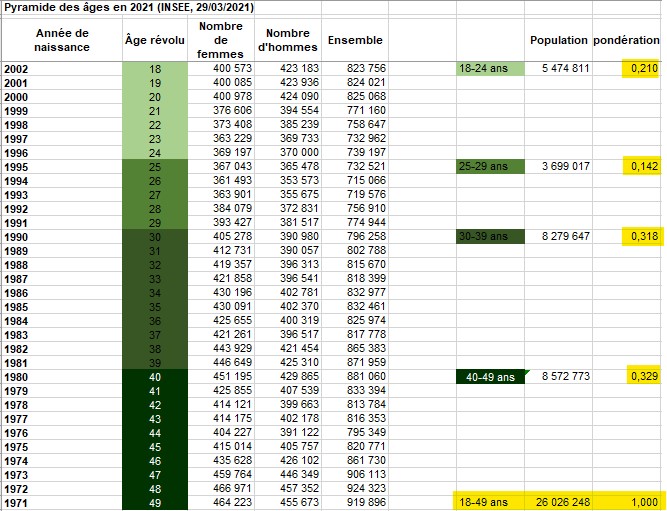Viewport: 667px width, 511px height.
Task: Click women count 459 764
Action: (x=221, y=474)
